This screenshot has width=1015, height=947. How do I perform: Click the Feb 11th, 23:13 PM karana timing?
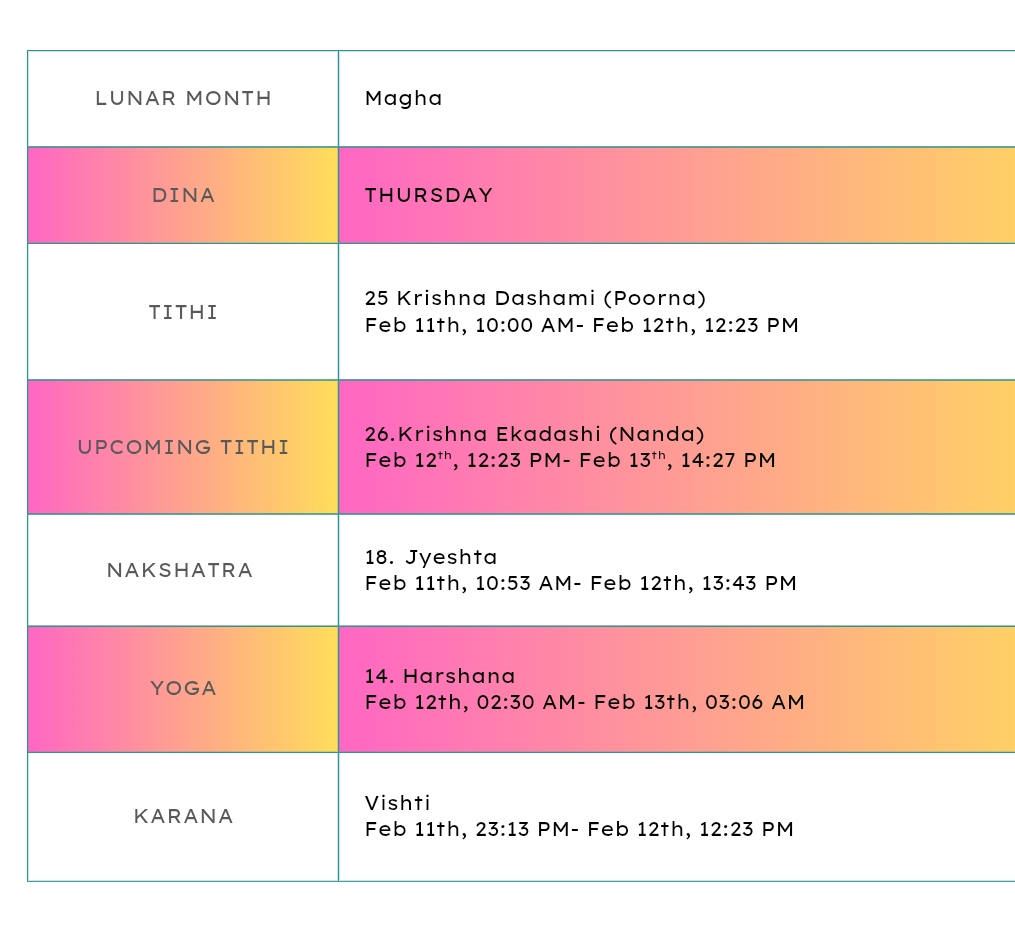point(465,829)
